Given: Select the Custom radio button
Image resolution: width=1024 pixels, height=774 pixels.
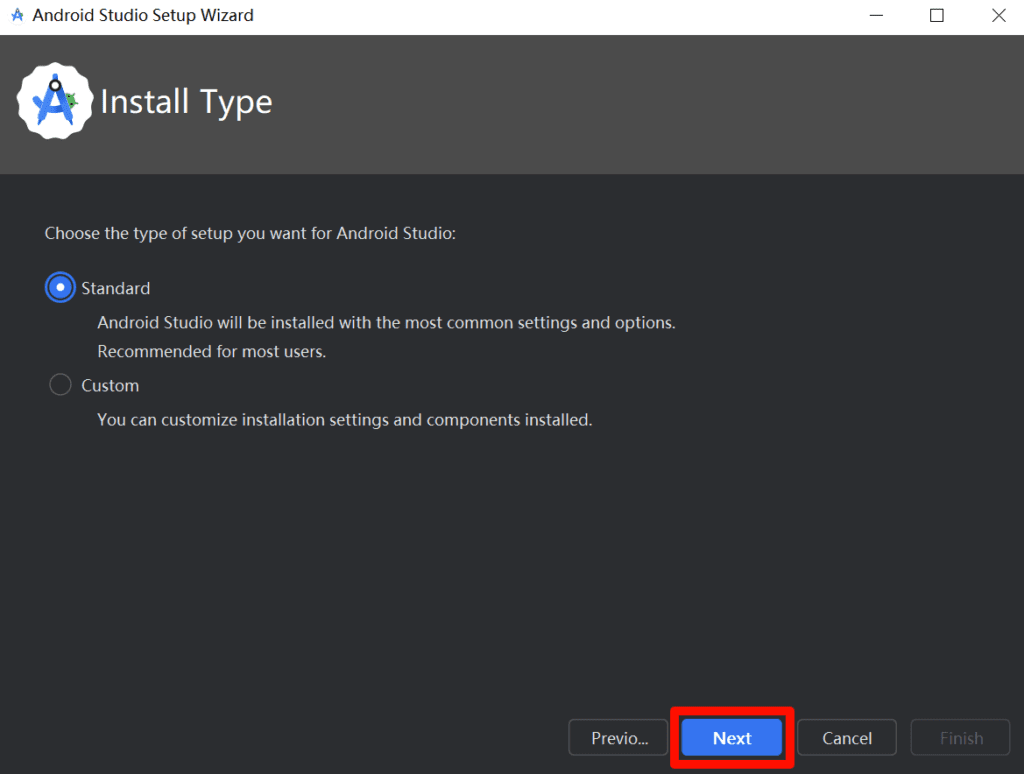Looking at the screenshot, I should pos(61,385).
